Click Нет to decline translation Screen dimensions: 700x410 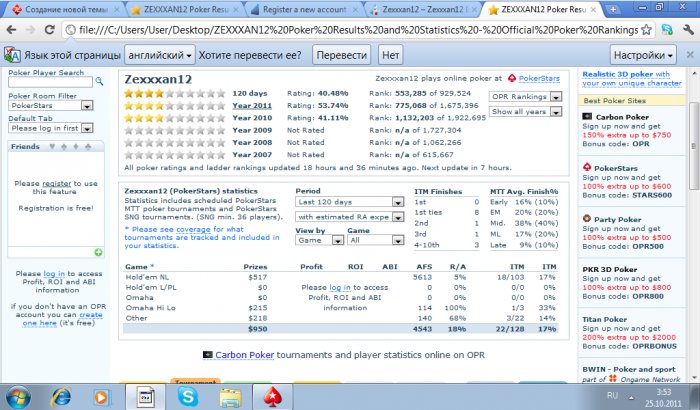(x=391, y=55)
